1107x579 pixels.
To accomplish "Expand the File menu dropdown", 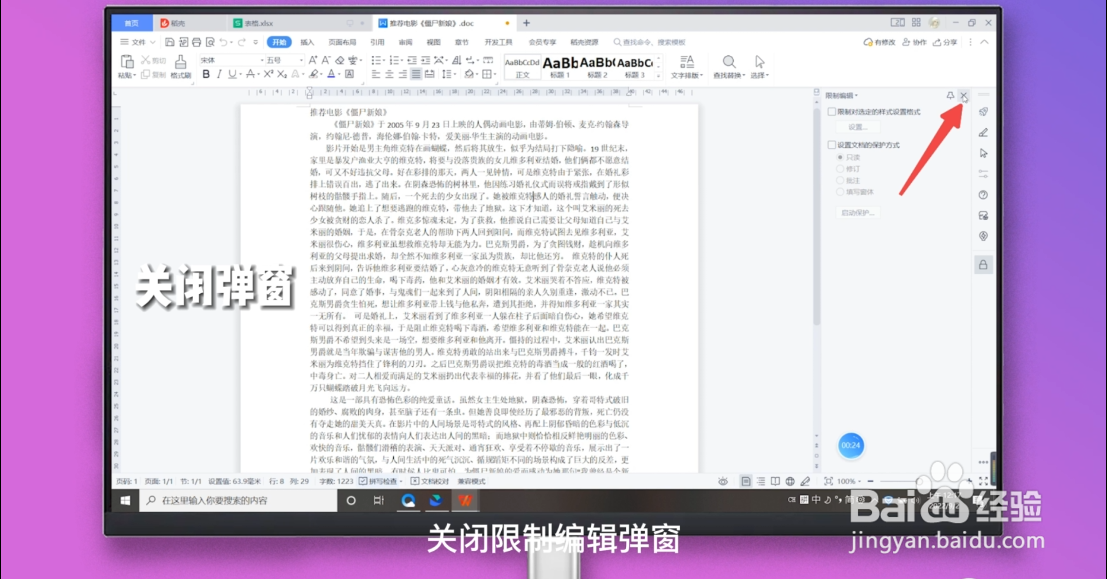I will [x=138, y=42].
